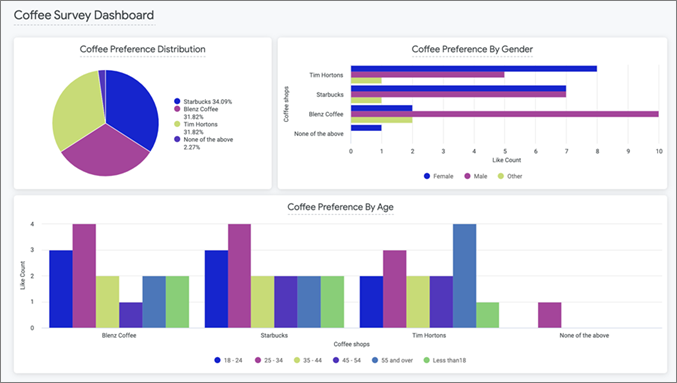Click the Blenz Coffee 25-34 bar in age chart

(84, 275)
